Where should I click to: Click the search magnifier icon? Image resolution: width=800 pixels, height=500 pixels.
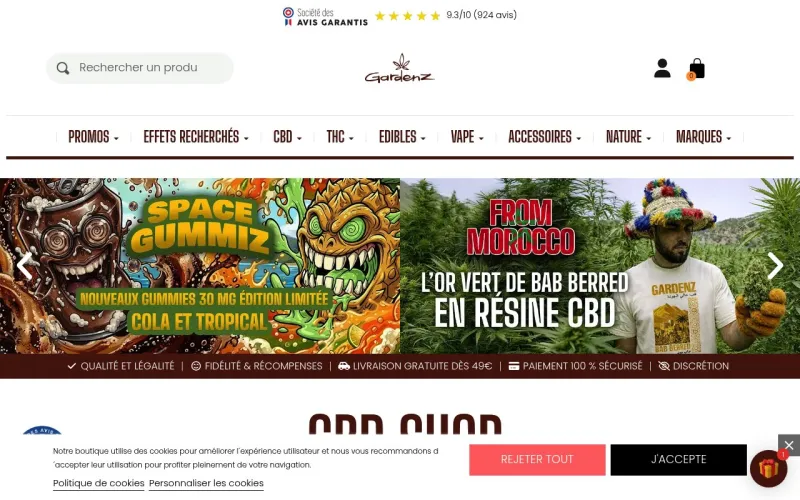click(x=63, y=68)
